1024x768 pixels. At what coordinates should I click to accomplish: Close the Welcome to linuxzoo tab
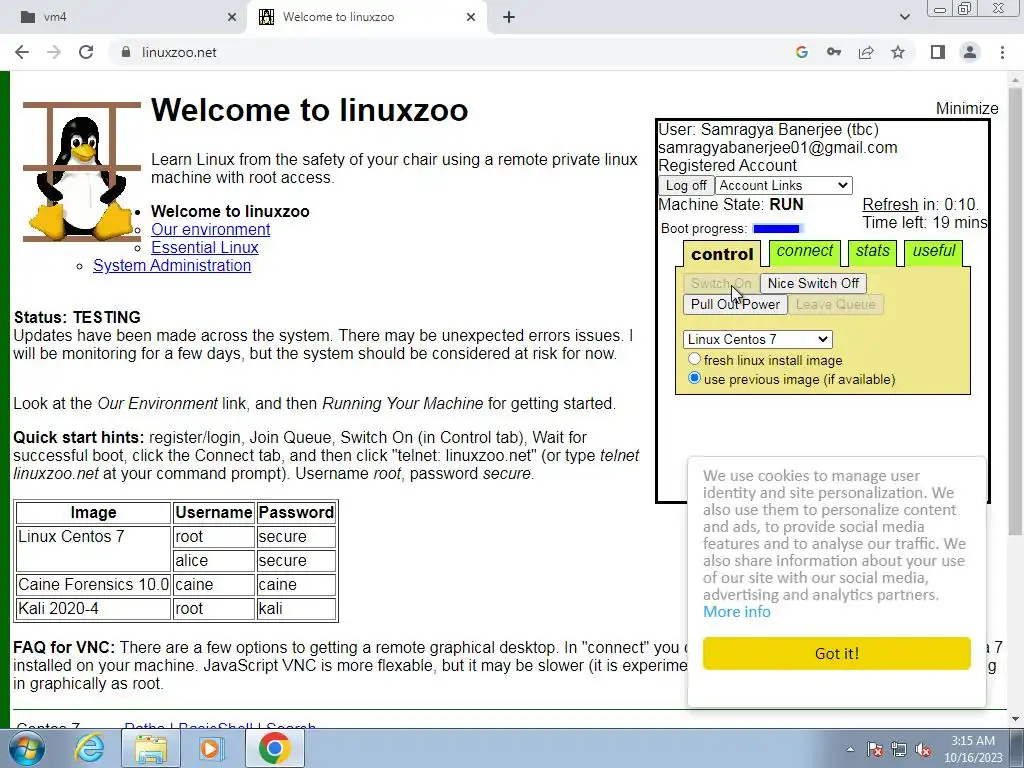click(x=471, y=17)
